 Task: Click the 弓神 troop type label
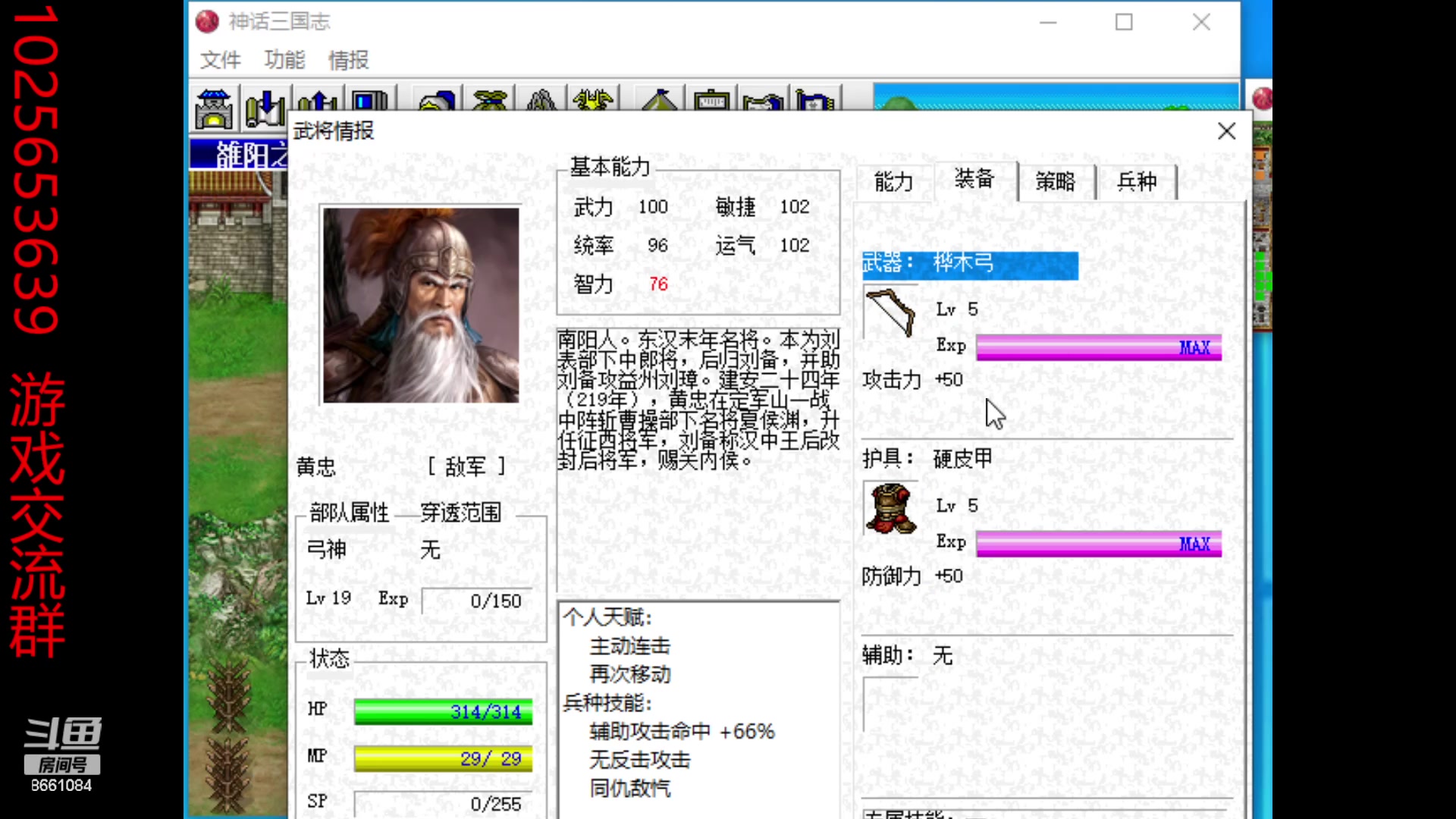[x=327, y=549]
